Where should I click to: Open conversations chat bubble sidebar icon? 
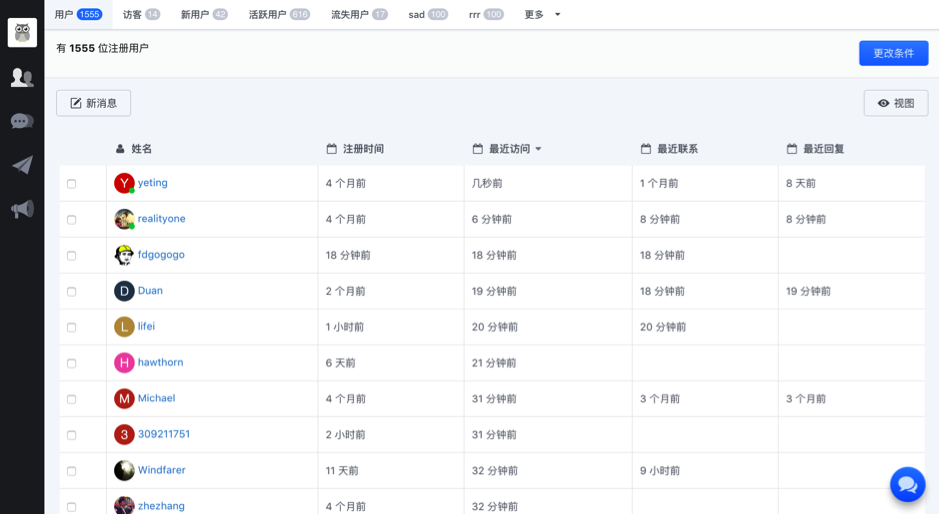[22, 121]
